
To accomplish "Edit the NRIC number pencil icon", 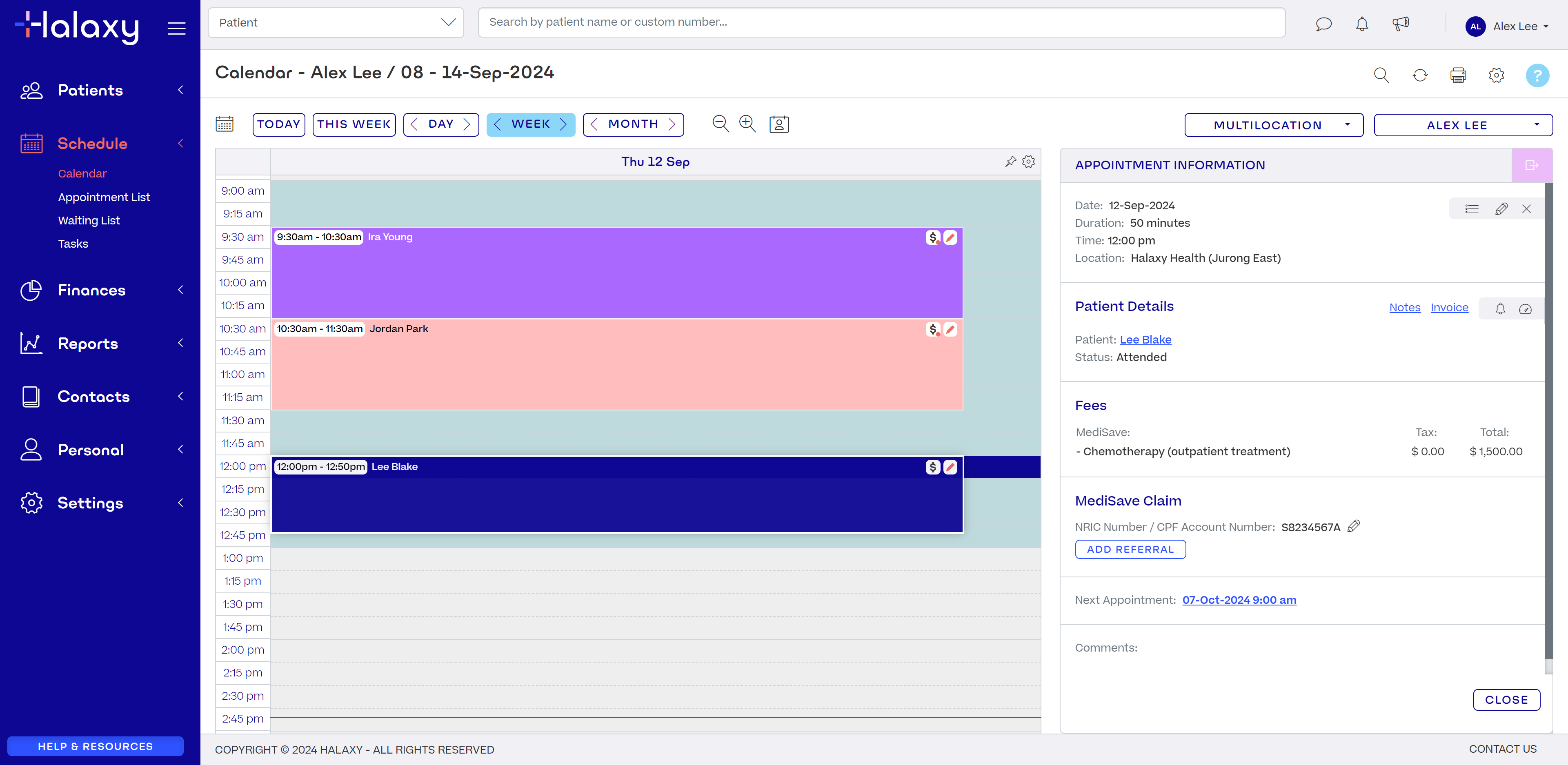I will (x=1353, y=526).
